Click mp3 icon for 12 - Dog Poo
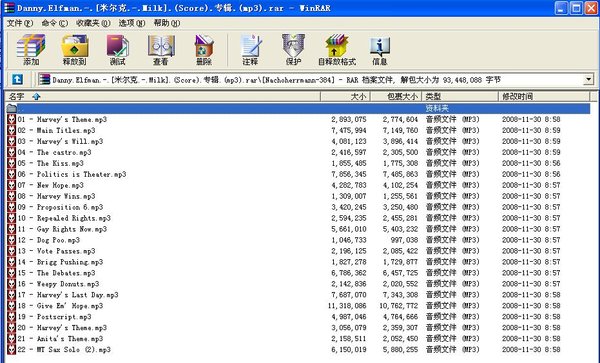Viewport: 600px width, 363px height. (11, 240)
